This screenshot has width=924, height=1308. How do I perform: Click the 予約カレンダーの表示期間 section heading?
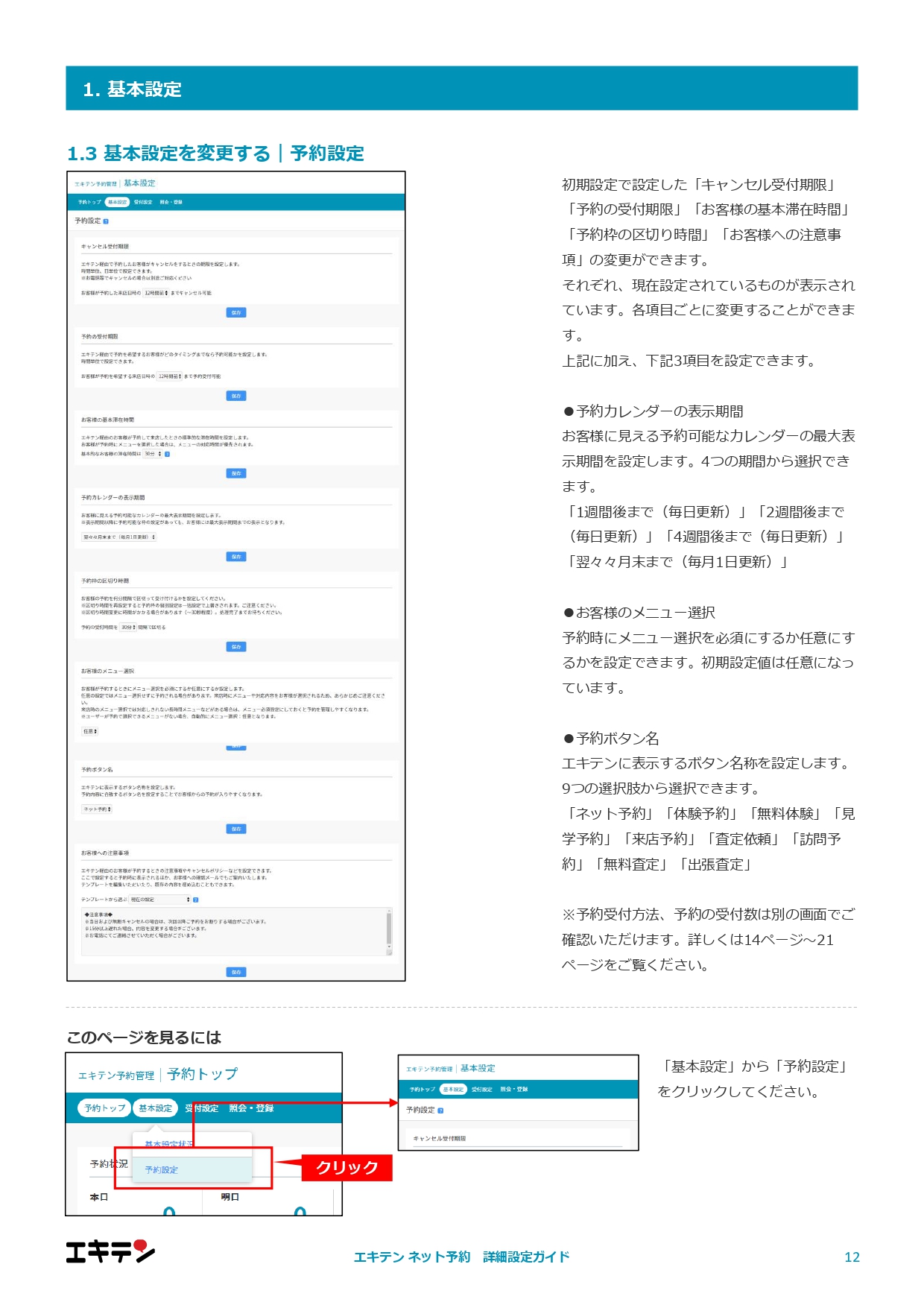click(113, 498)
